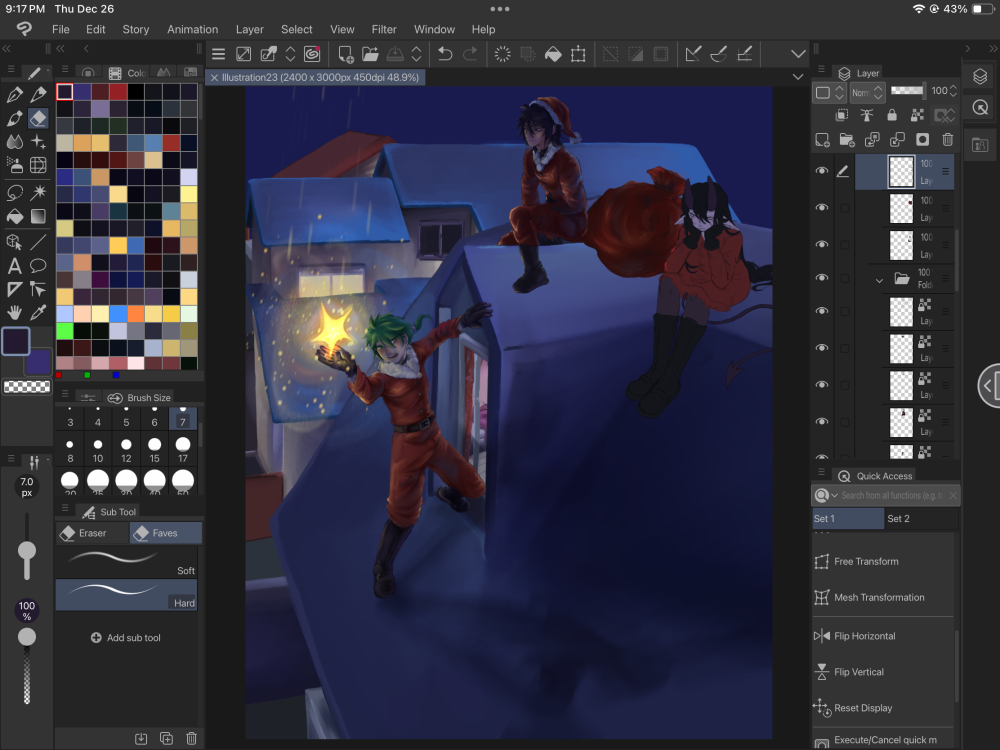The image size is (1000, 750).
Task: Open the Filter menu
Action: click(x=383, y=29)
